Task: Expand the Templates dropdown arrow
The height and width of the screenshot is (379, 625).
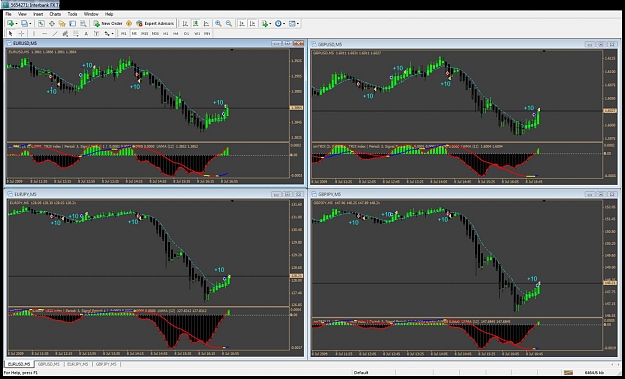Action: (x=298, y=24)
